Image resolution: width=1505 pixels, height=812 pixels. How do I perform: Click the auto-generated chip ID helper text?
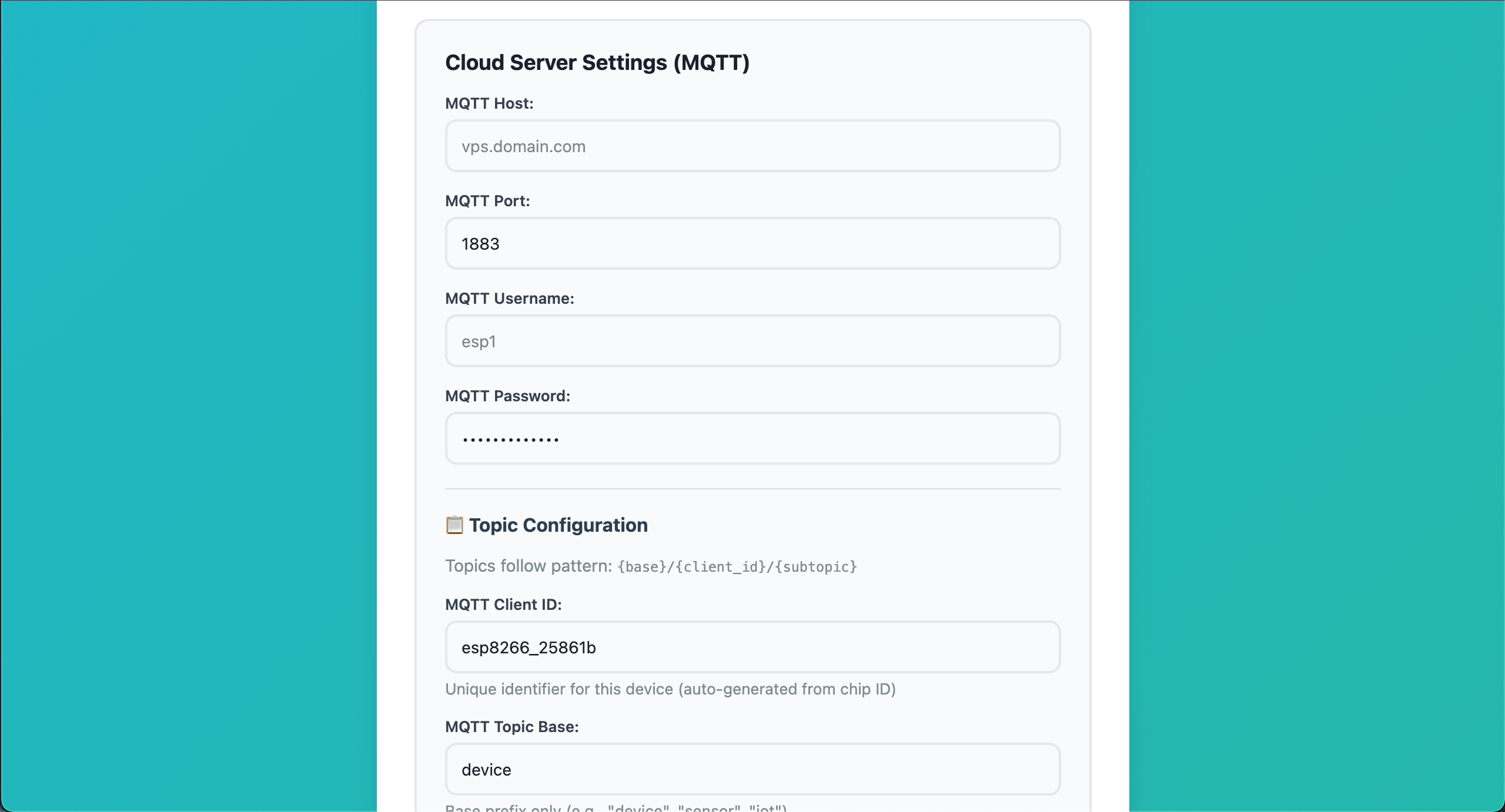click(x=670, y=689)
